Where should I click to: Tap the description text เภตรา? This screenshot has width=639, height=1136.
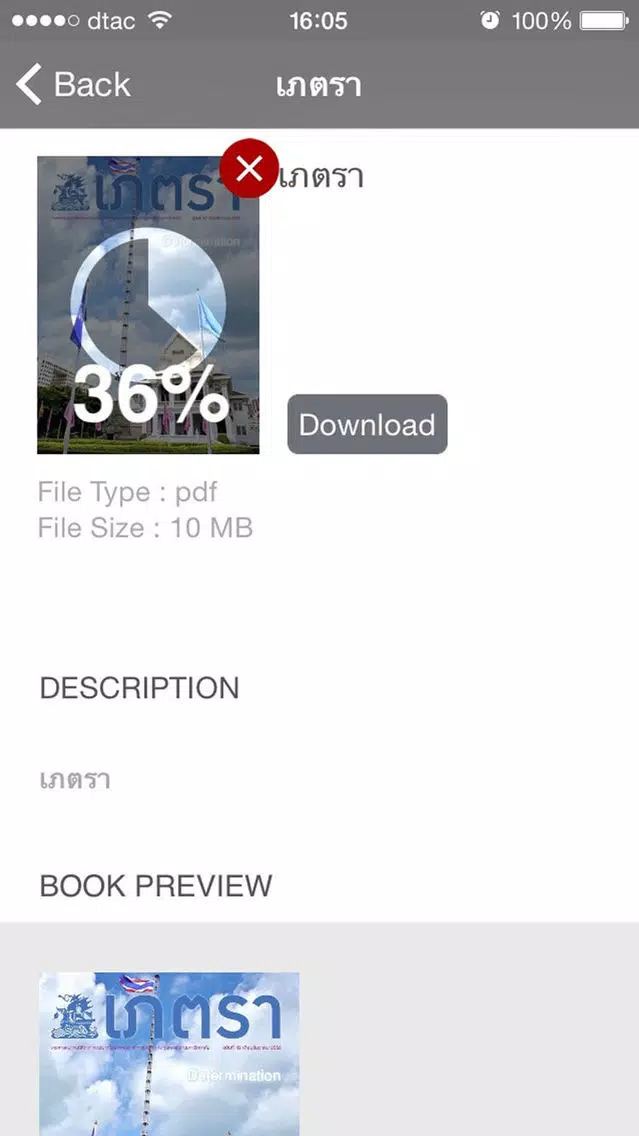pos(75,781)
